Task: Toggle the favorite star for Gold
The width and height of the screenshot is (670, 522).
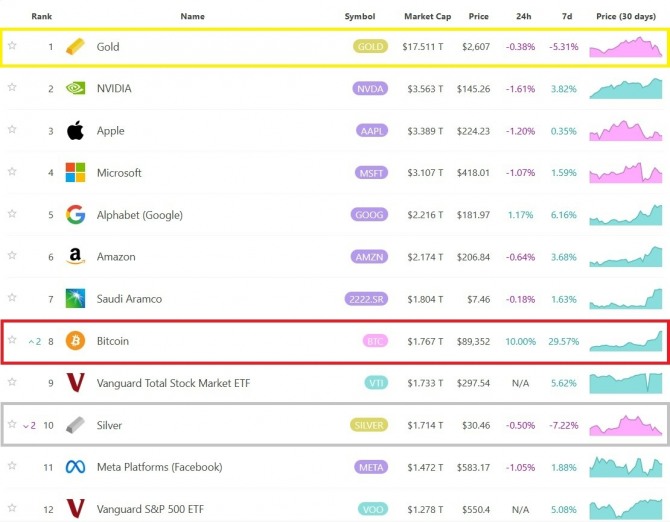Action: coord(12,46)
